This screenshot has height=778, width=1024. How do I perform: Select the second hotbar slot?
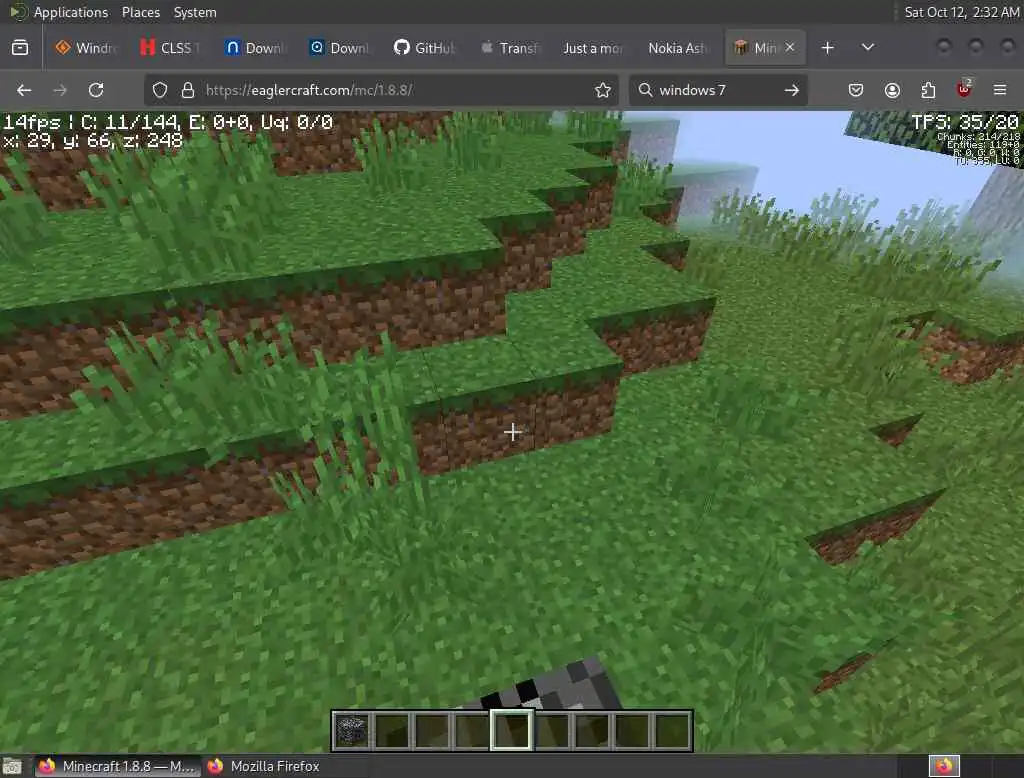tap(392, 730)
